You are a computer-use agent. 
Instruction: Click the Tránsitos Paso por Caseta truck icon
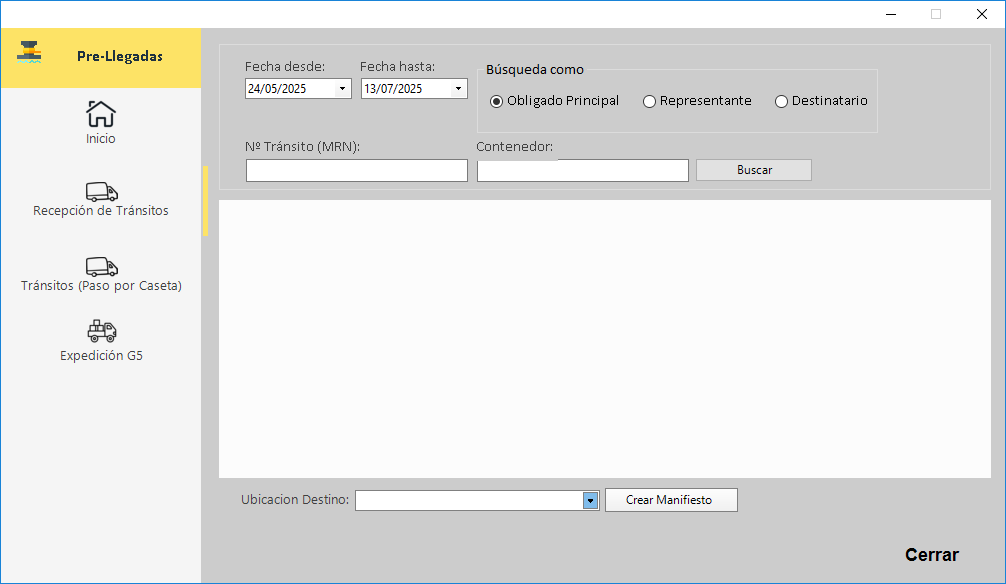tap(101, 266)
